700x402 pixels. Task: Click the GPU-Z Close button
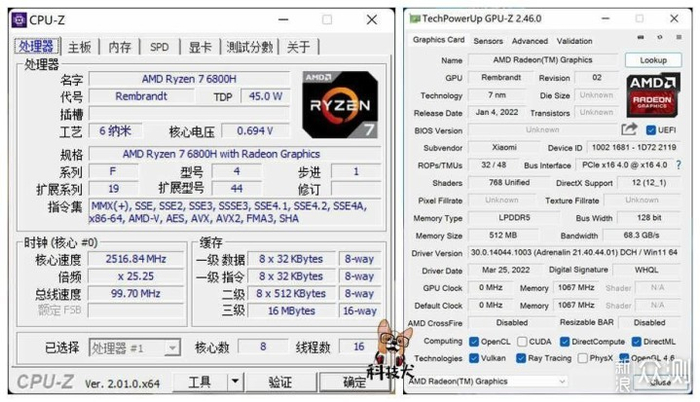[660, 381]
